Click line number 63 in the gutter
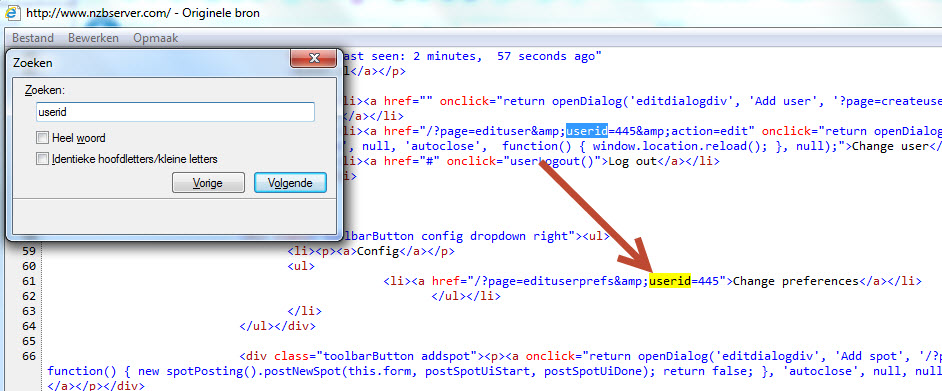Screen dimensions: 942x391 (x=29, y=311)
